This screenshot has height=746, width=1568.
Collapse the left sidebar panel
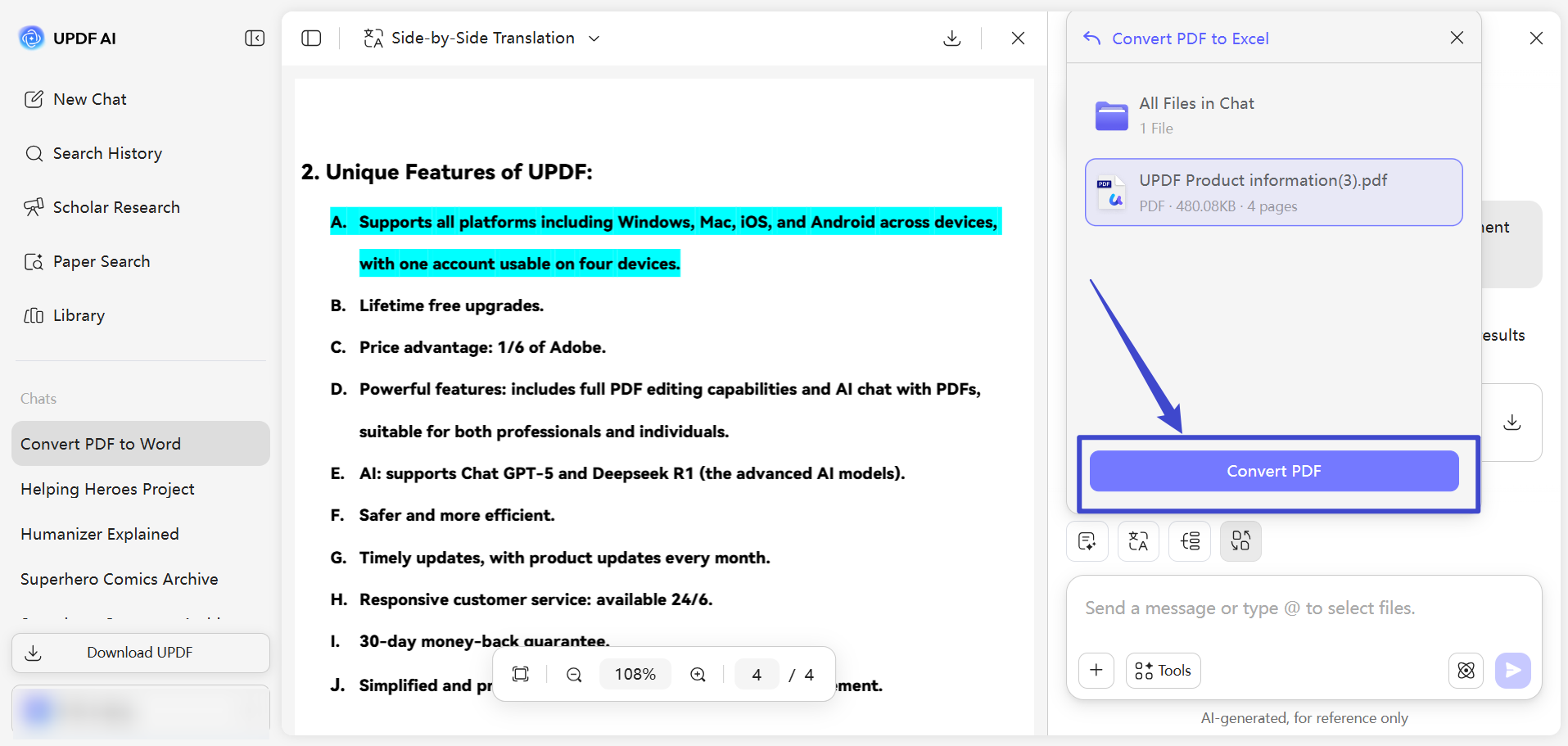[255, 38]
